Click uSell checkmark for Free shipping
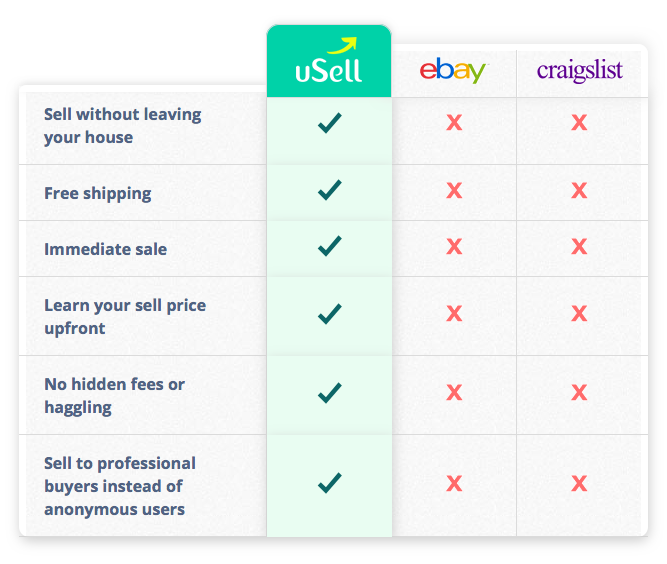 point(330,190)
